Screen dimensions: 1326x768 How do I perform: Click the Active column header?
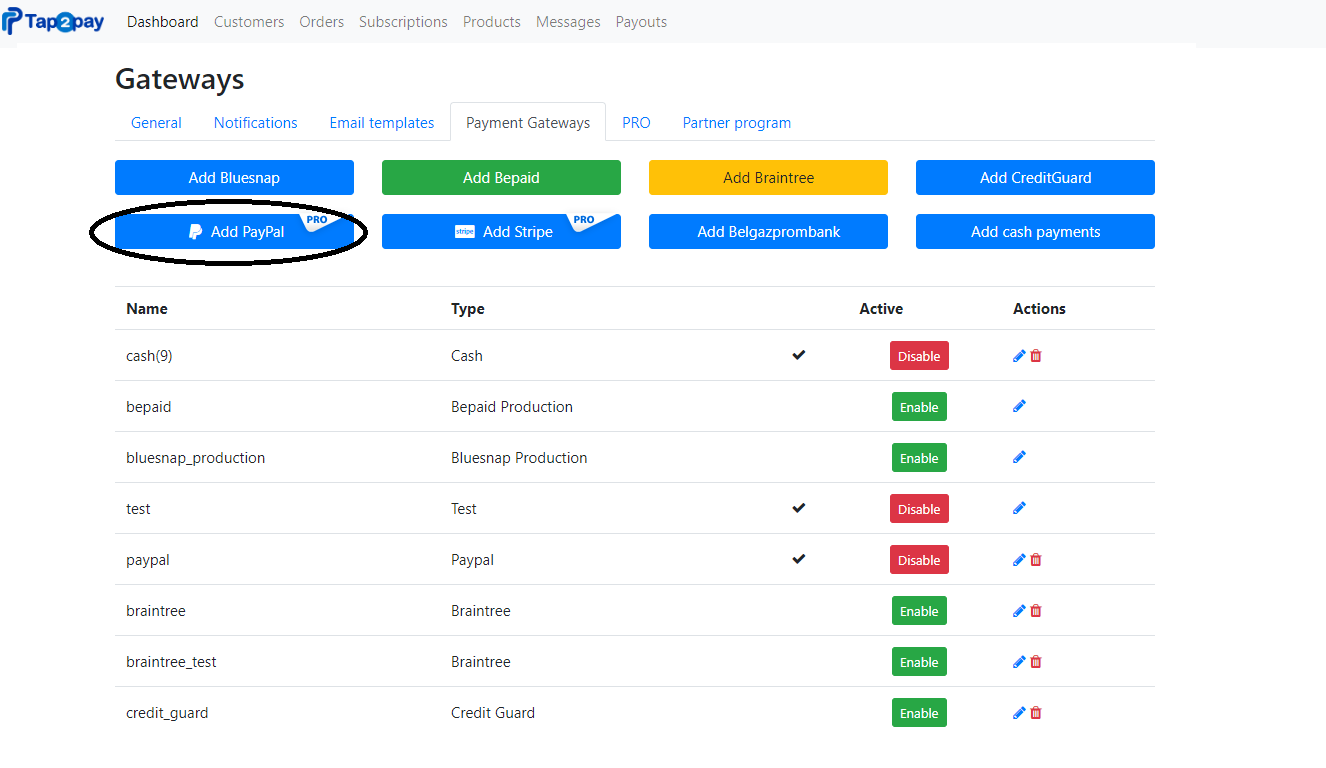point(881,309)
